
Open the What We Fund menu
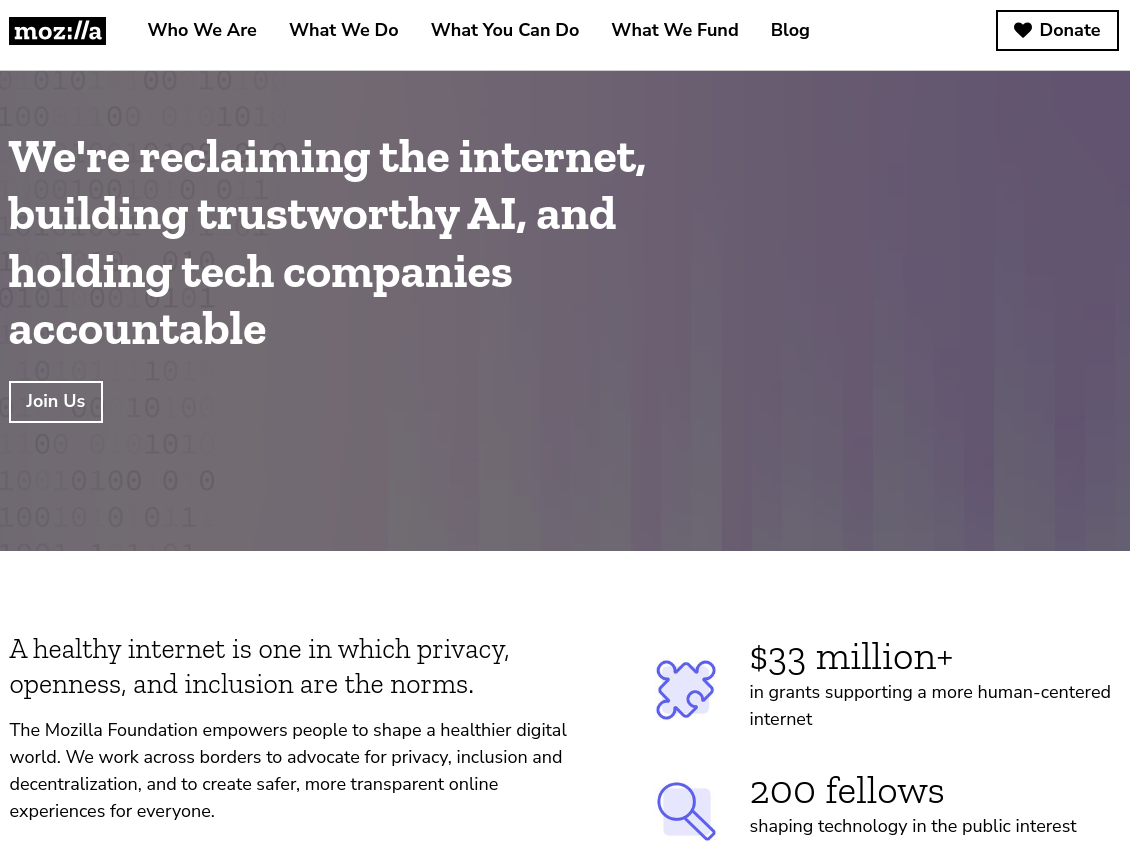(x=674, y=30)
